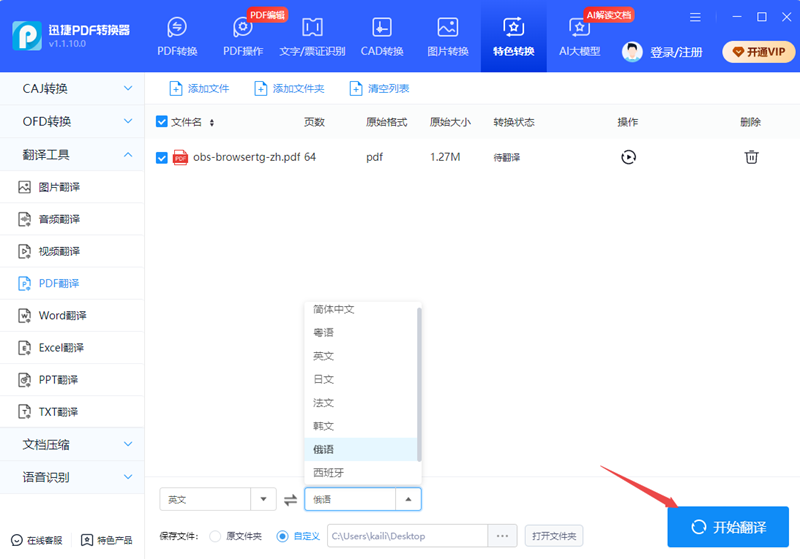The height and width of the screenshot is (559, 800).
Task: Expand the 文档压缩 section
Action: [x=72, y=445]
